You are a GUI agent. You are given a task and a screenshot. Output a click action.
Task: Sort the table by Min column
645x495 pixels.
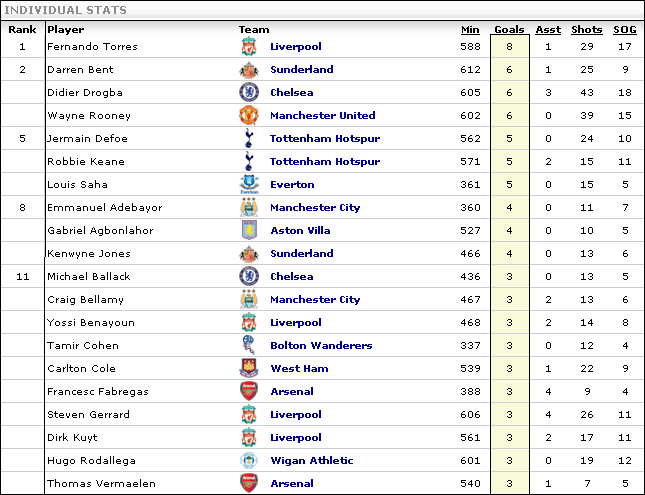(x=470, y=30)
